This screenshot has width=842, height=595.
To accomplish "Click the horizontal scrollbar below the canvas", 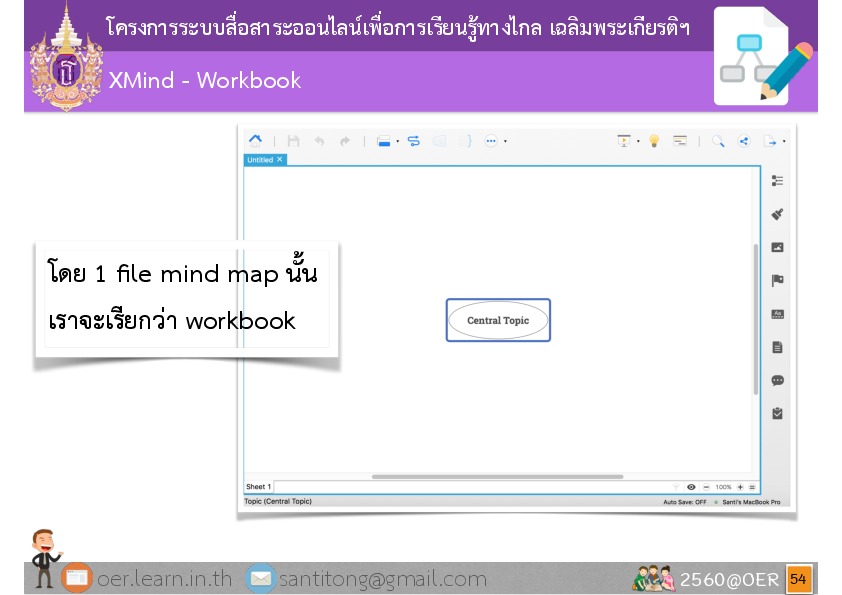I will tap(497, 477).
